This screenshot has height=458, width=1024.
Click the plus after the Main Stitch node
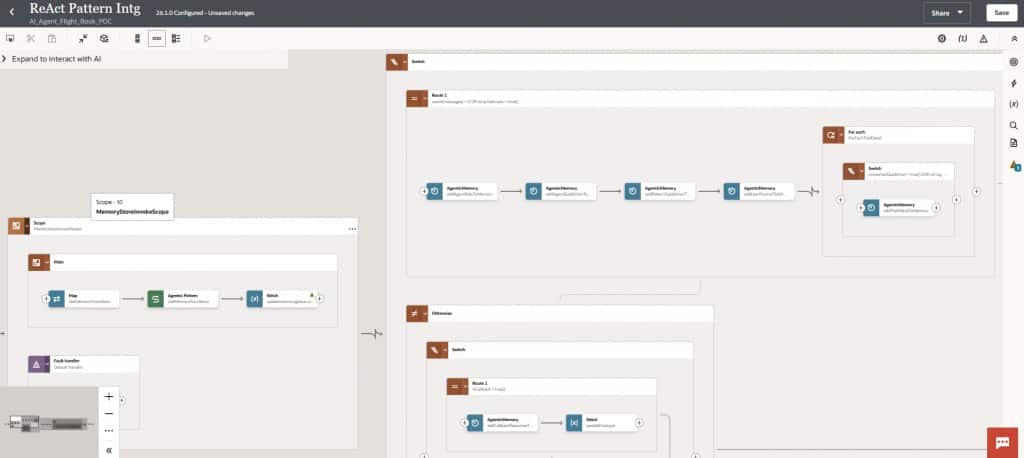(x=320, y=299)
